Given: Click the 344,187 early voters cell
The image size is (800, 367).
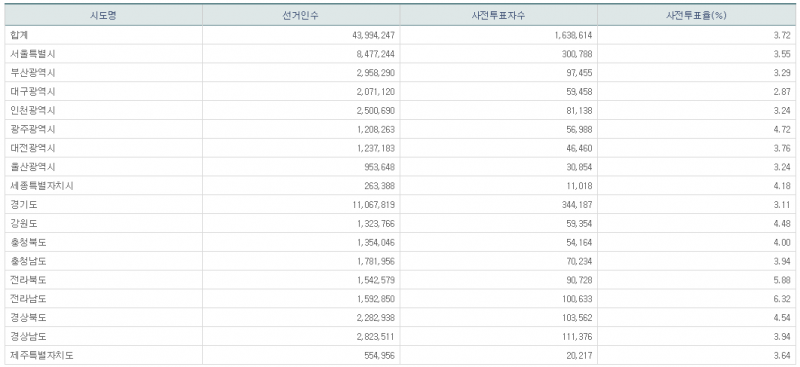Looking at the screenshot, I should click(577, 205).
